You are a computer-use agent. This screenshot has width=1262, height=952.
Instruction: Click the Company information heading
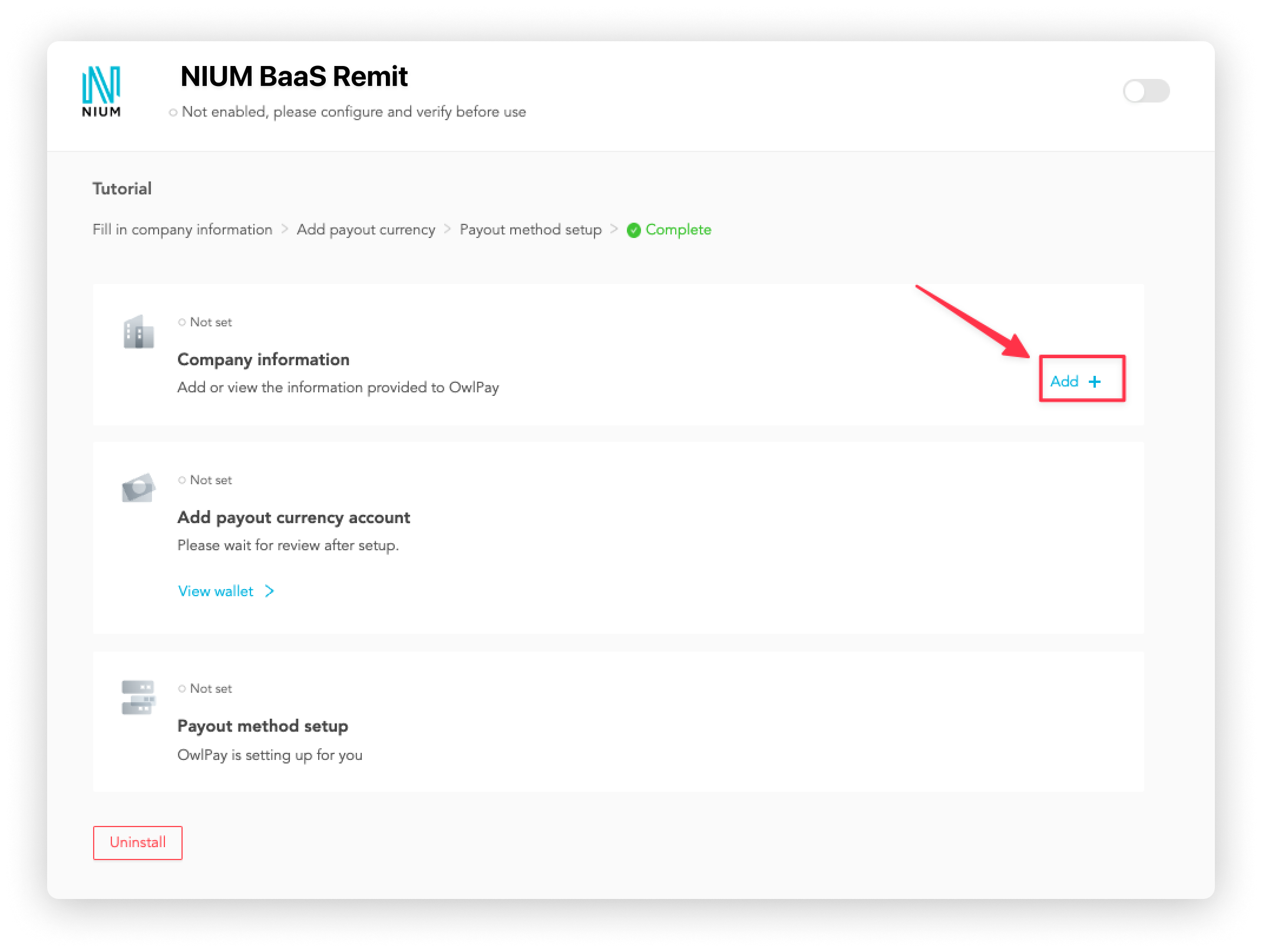pyautogui.click(x=263, y=359)
